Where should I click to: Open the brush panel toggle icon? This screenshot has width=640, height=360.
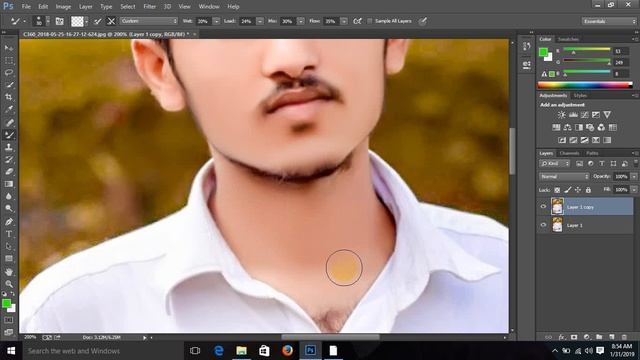tap(60, 21)
